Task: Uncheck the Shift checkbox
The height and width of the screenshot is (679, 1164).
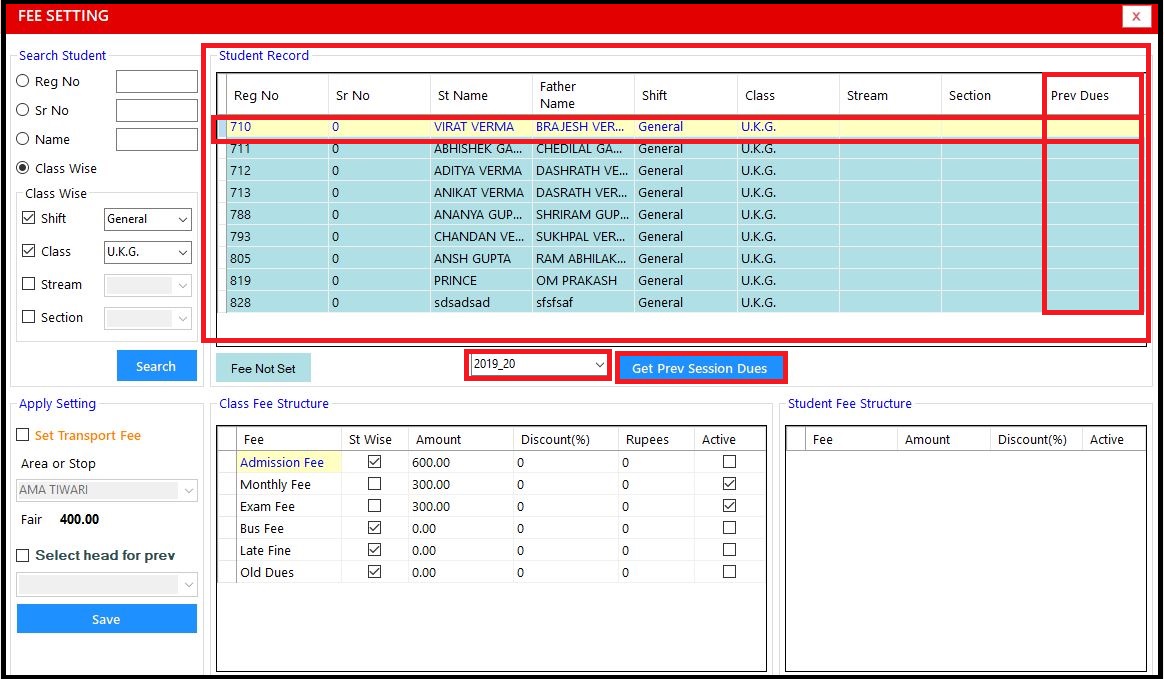Action: [28, 219]
